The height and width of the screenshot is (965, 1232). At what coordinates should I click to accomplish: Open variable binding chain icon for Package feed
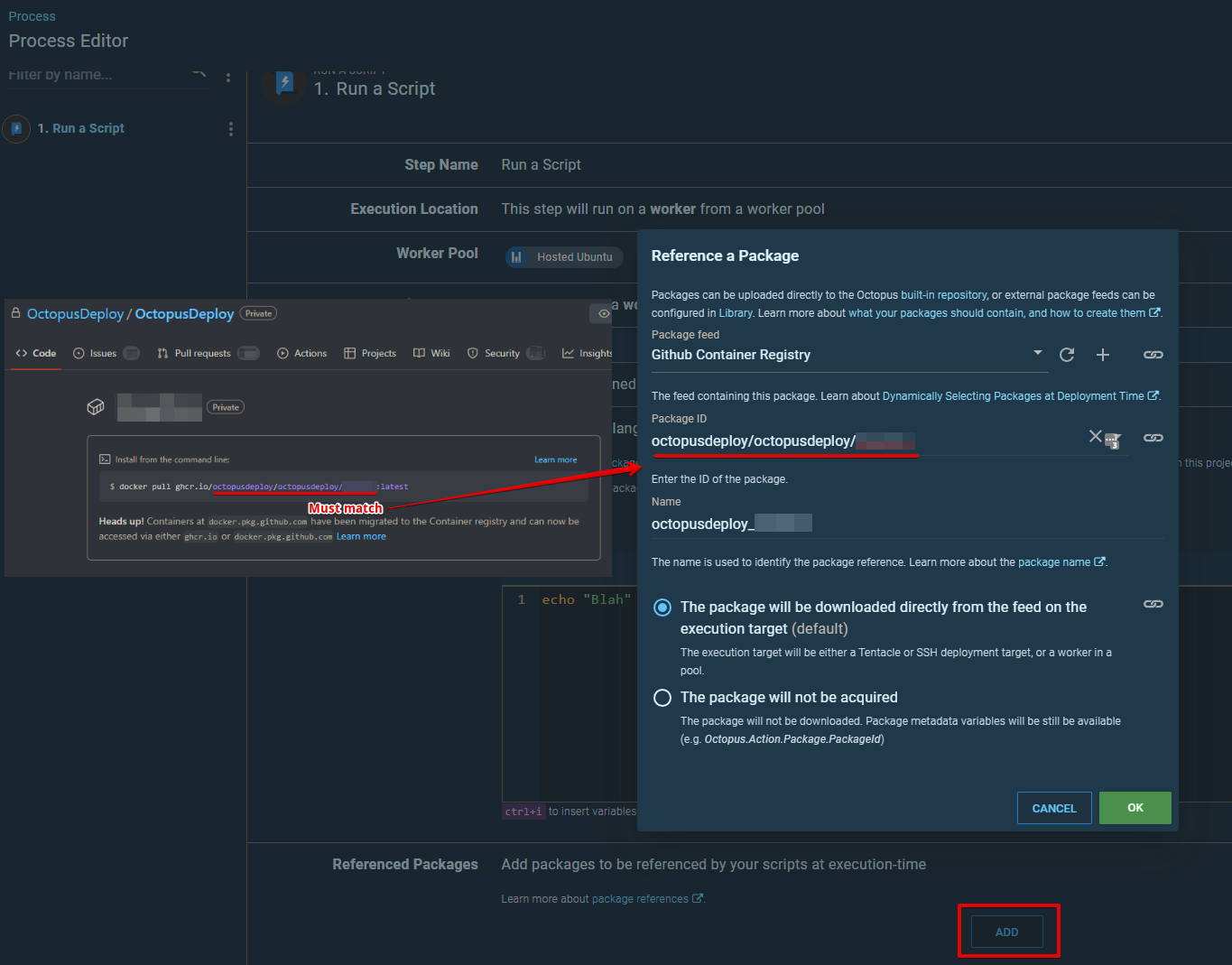click(1153, 355)
